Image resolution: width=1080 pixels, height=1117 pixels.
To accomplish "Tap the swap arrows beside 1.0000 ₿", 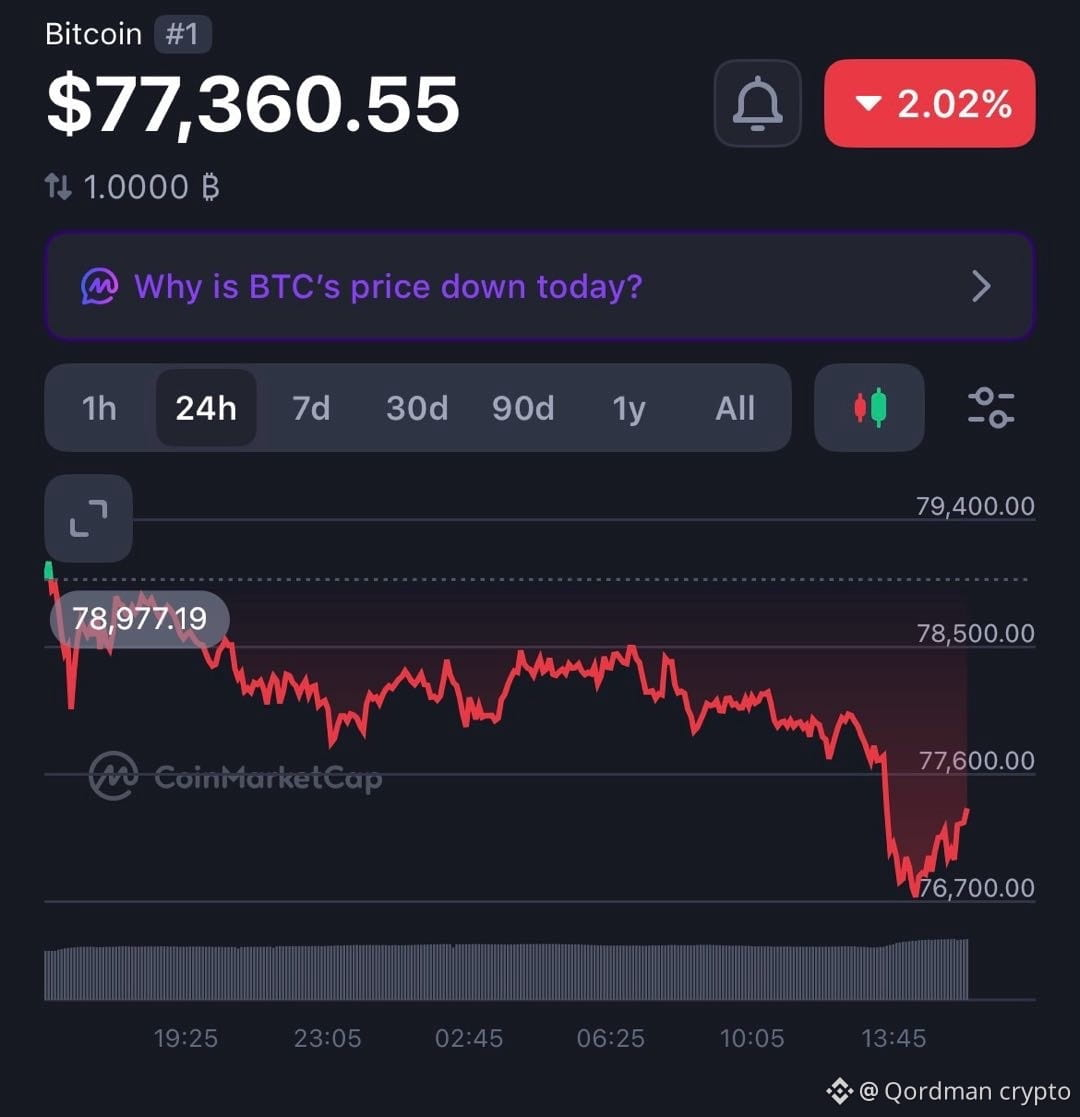I will click(58, 187).
